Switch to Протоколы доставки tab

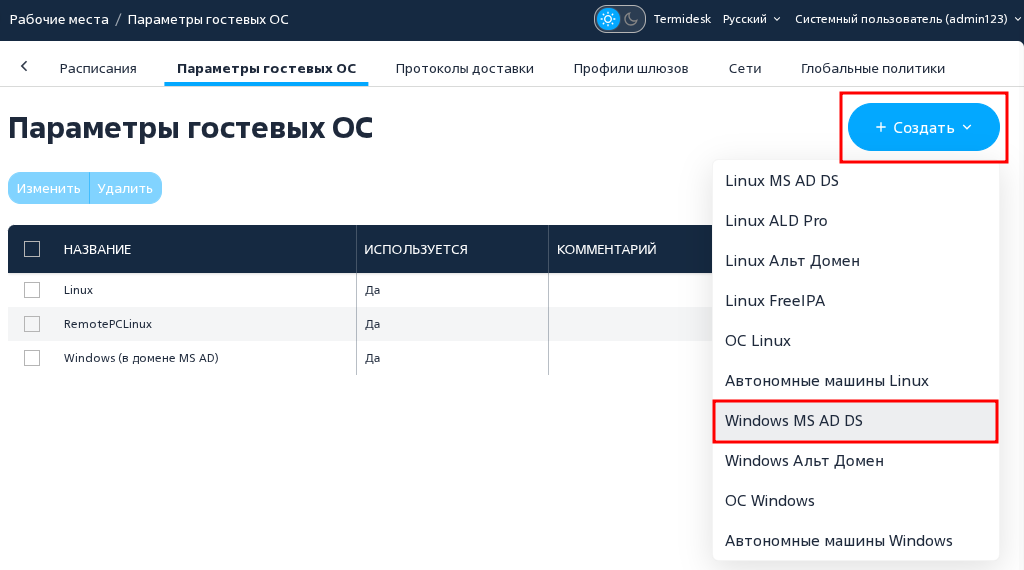(464, 69)
